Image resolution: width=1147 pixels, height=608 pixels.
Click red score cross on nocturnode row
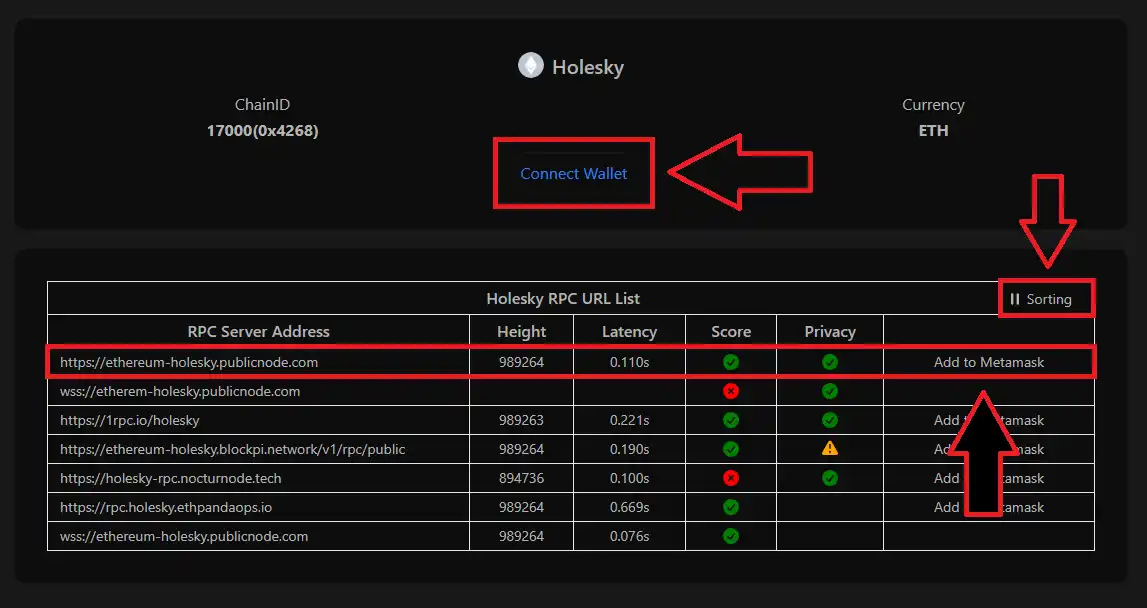point(731,478)
